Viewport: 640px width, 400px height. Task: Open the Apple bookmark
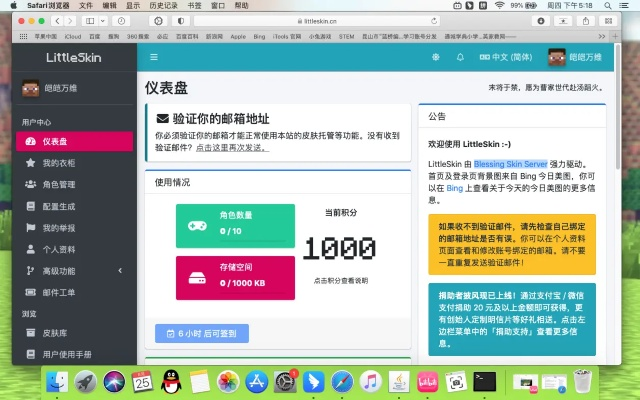click(238, 36)
